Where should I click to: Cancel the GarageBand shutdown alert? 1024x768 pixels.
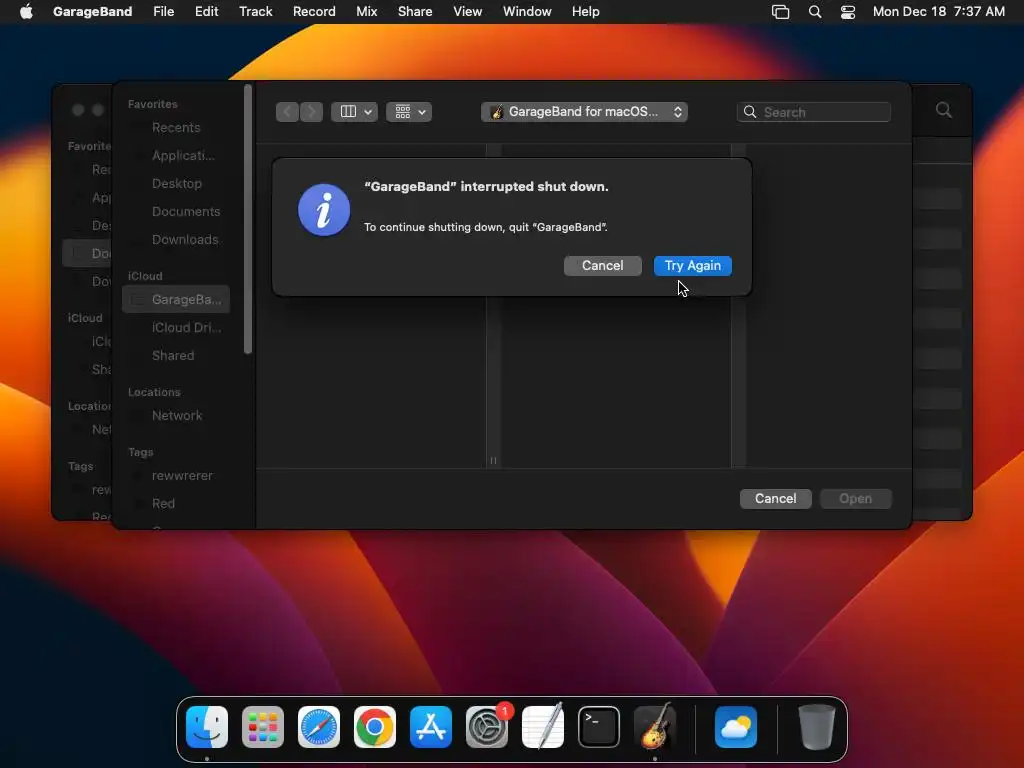point(602,266)
